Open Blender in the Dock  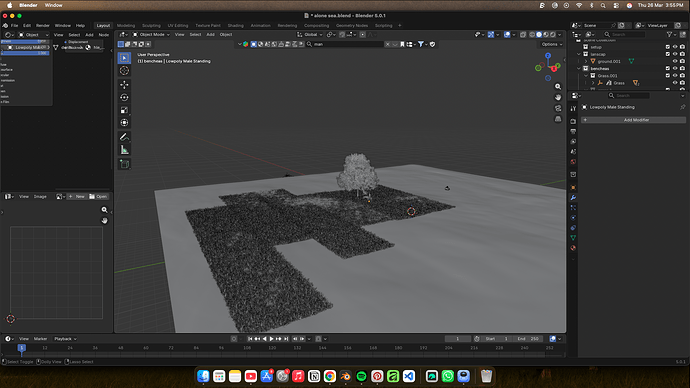[x=345, y=376]
